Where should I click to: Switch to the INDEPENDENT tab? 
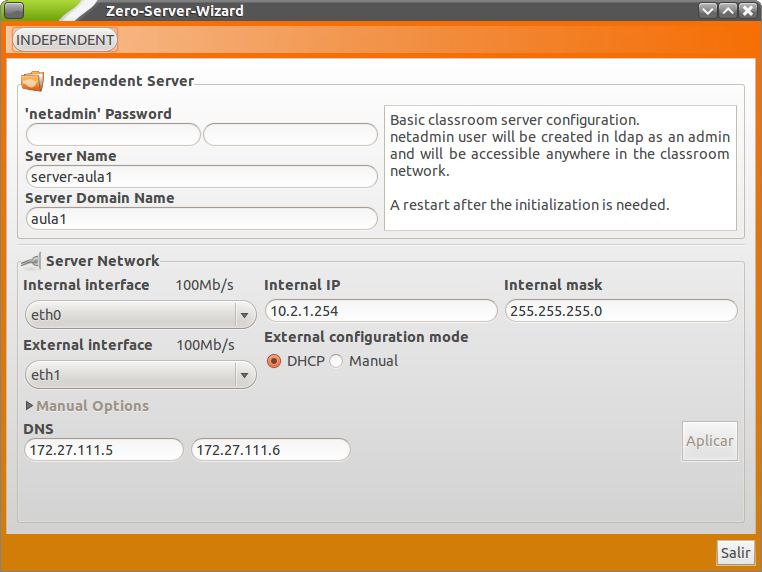coord(65,40)
